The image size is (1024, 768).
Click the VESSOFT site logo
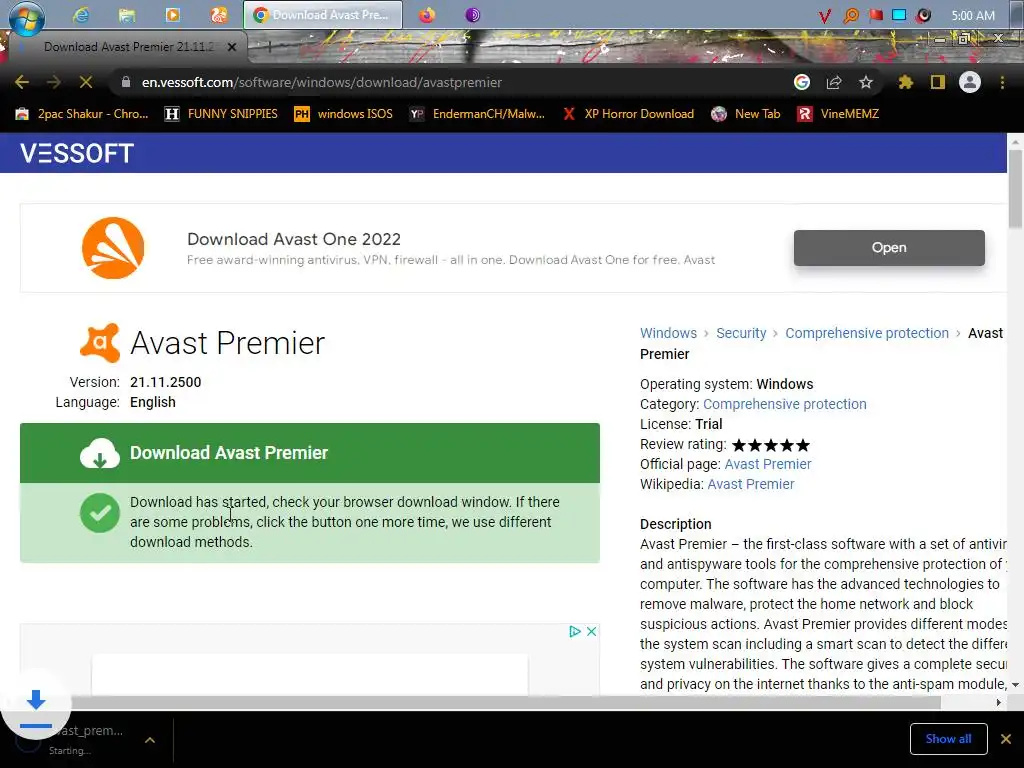click(x=77, y=153)
